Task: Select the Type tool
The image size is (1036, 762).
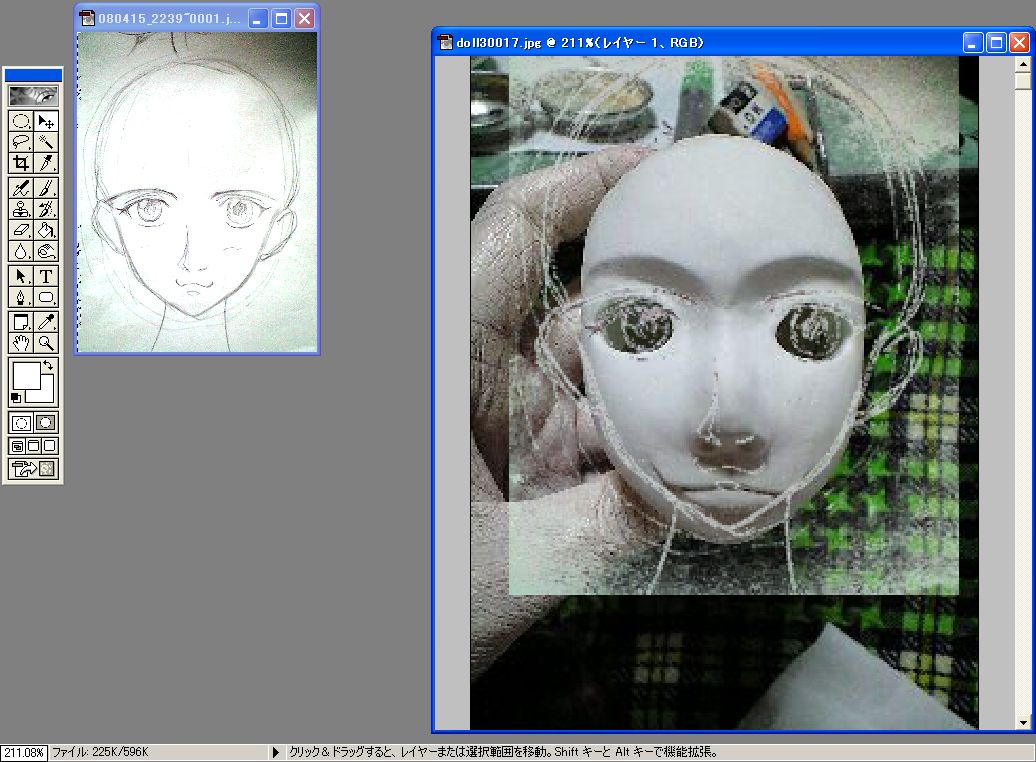Action: (x=46, y=276)
